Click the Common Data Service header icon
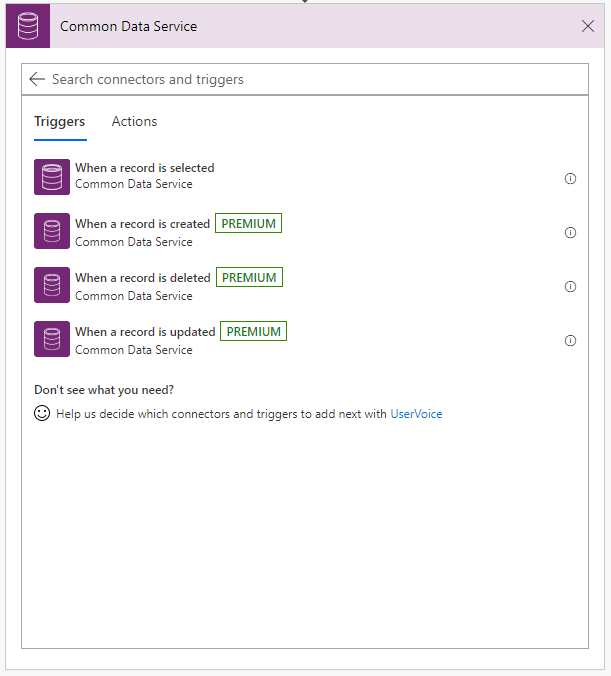611x676 pixels. pos(28,26)
